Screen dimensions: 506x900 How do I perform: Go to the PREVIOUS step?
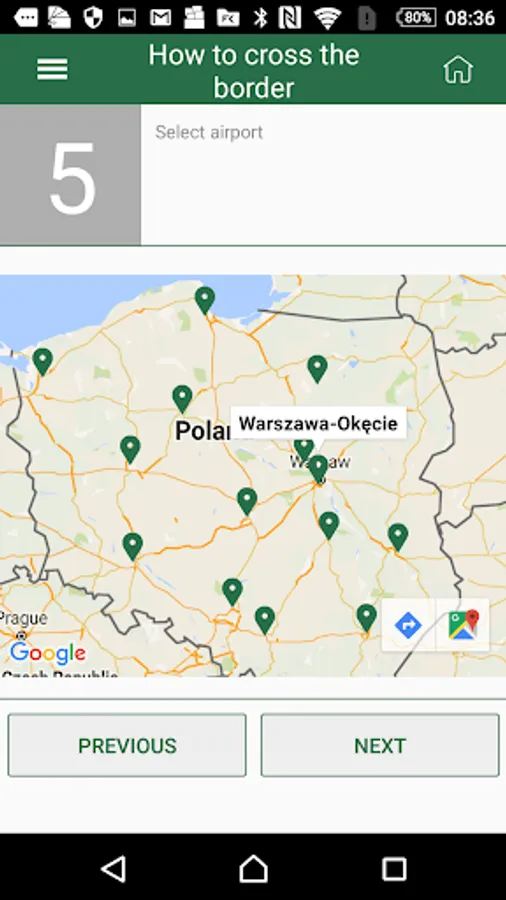pos(127,745)
